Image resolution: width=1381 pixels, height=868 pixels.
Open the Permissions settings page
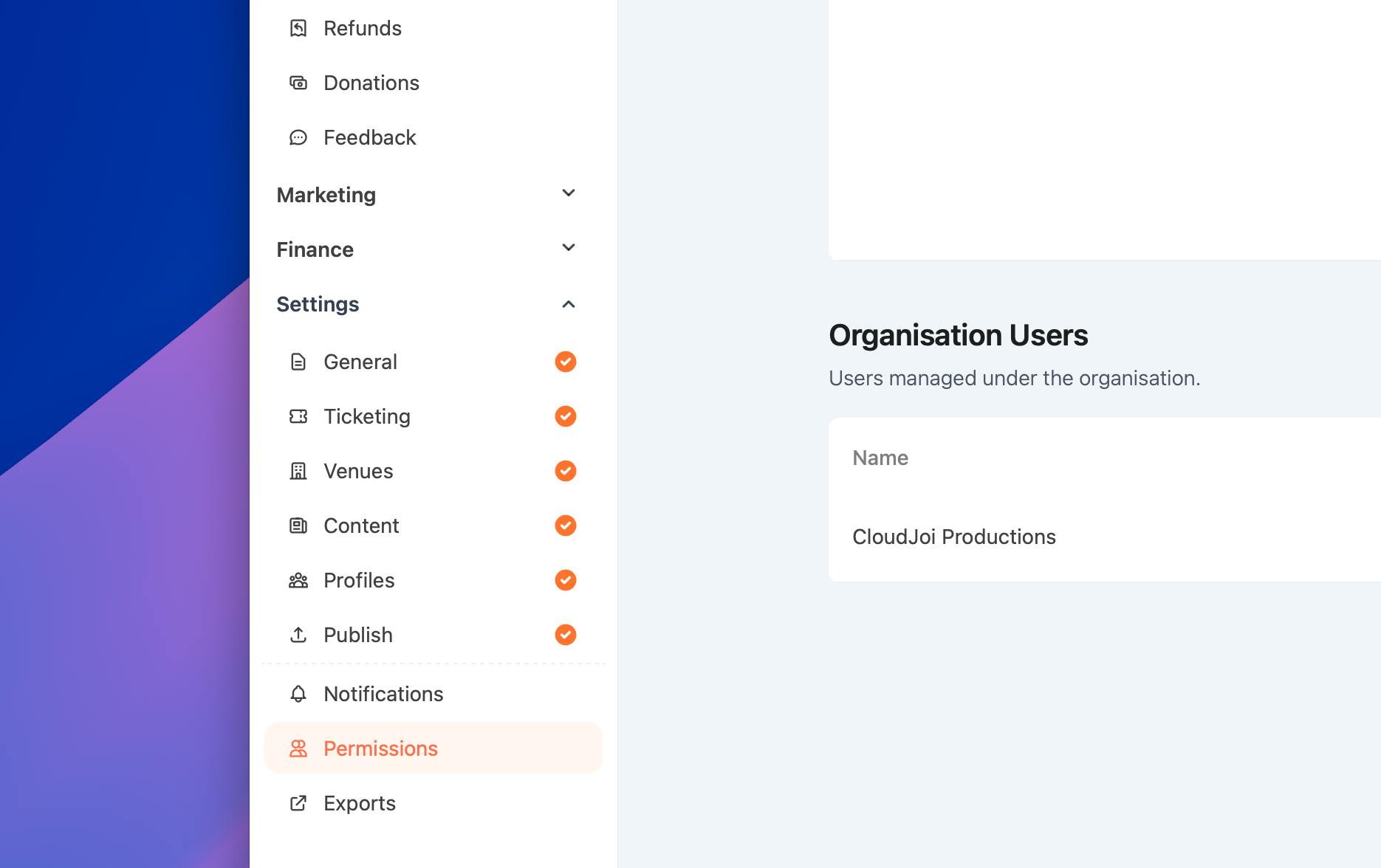click(381, 748)
